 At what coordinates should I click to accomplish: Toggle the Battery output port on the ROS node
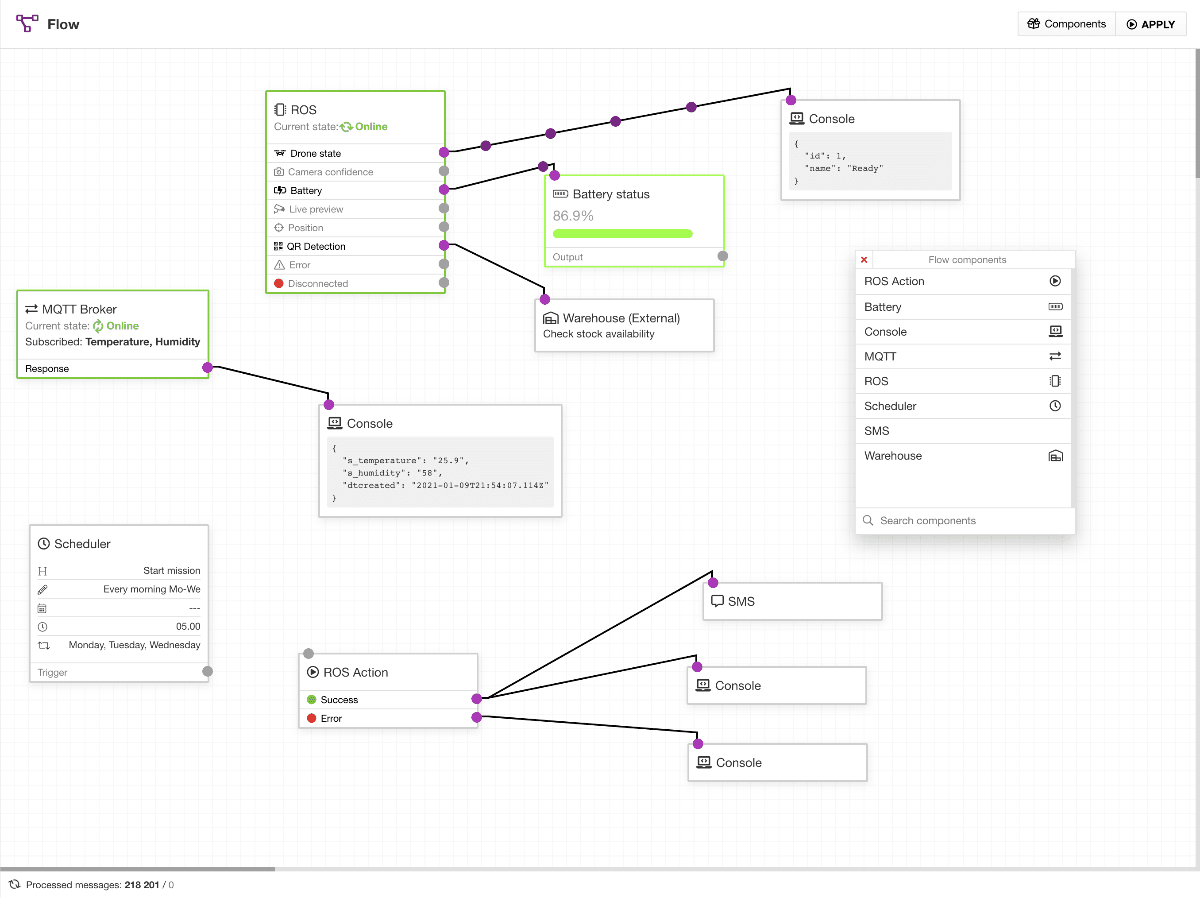[443, 190]
